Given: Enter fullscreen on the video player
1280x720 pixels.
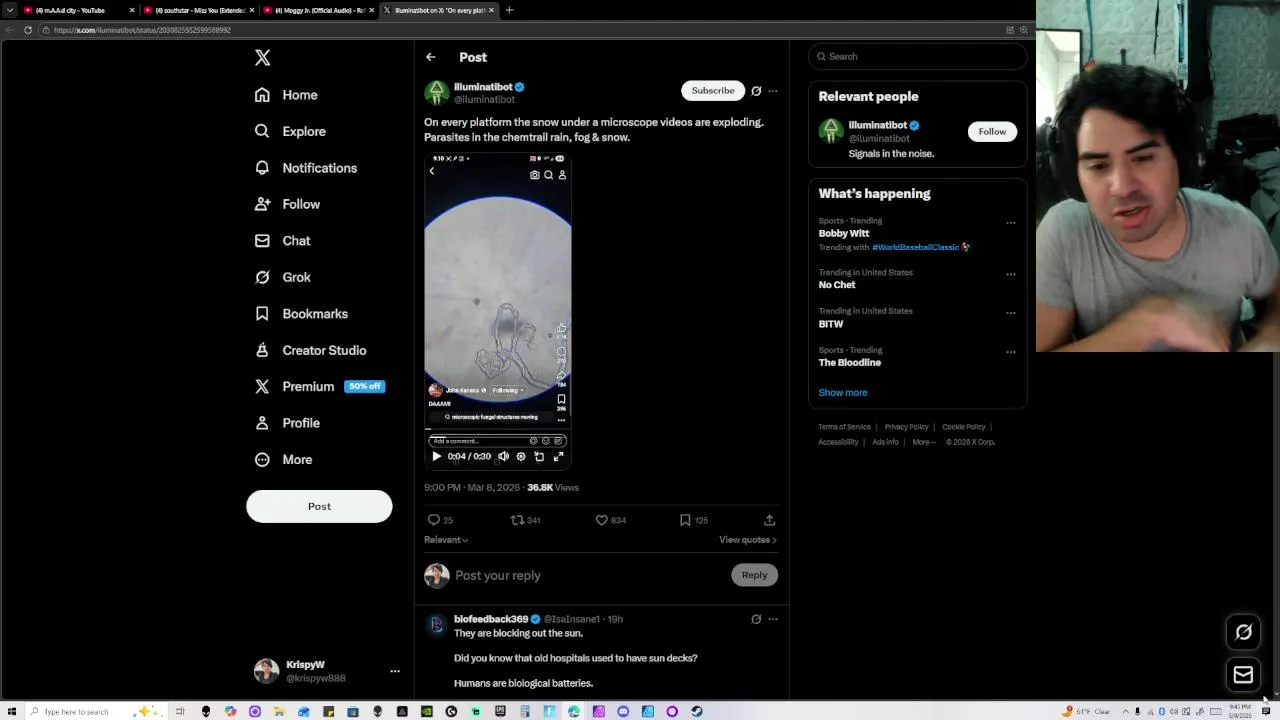Looking at the screenshot, I should pyautogui.click(x=559, y=456).
